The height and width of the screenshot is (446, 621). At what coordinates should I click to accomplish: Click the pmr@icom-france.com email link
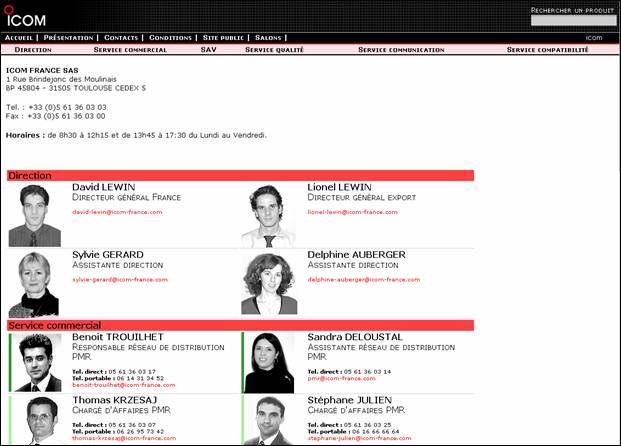[341, 378]
